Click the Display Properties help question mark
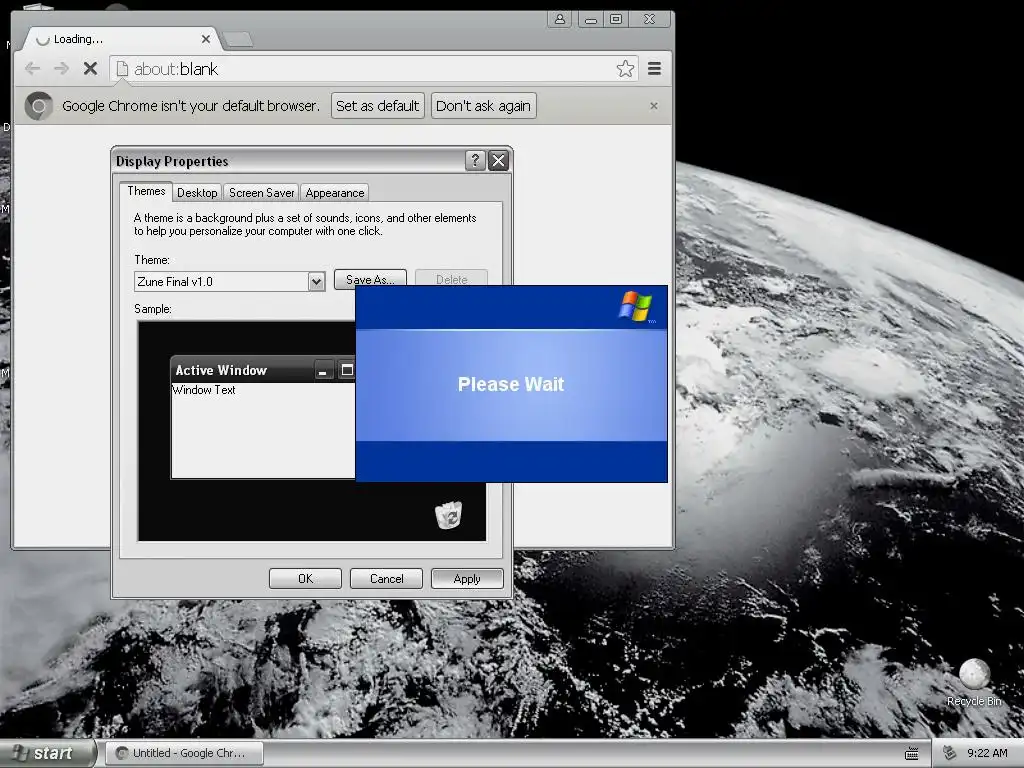This screenshot has height=768, width=1024. tap(475, 160)
